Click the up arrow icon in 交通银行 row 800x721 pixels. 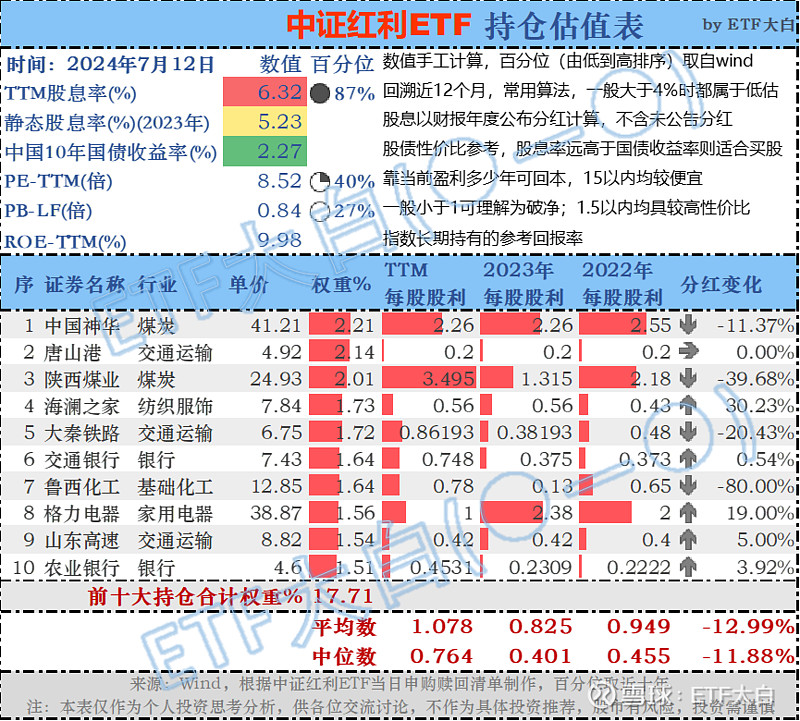coord(688,459)
